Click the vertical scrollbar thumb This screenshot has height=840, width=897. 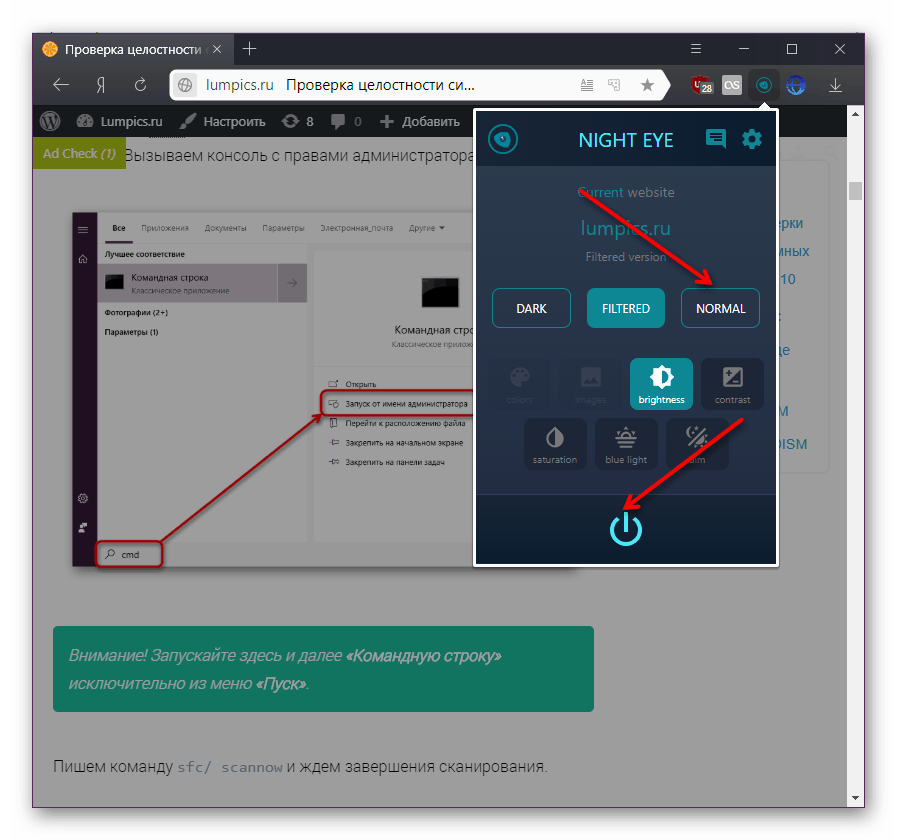(855, 191)
